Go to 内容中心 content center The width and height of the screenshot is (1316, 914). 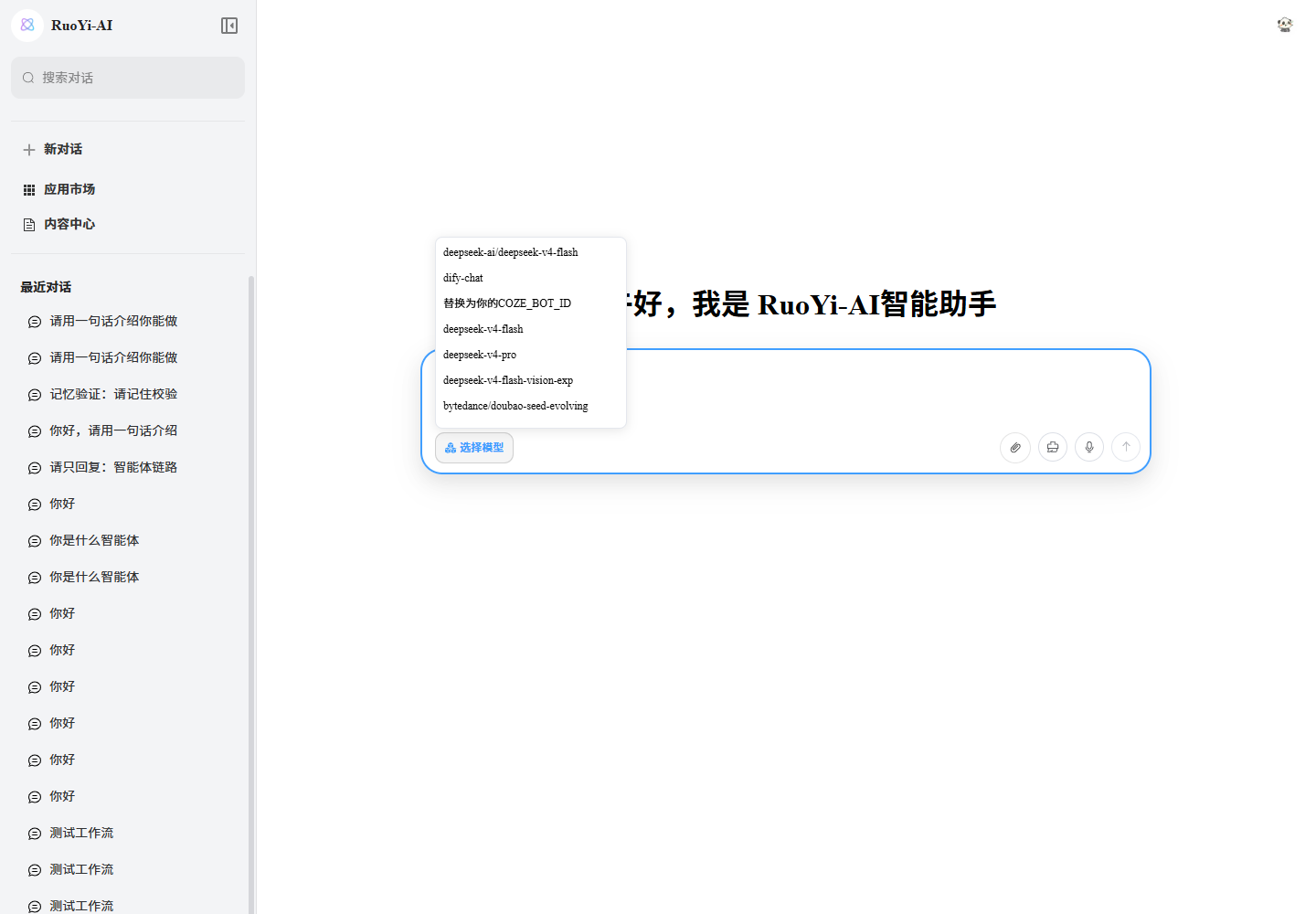[128, 224]
